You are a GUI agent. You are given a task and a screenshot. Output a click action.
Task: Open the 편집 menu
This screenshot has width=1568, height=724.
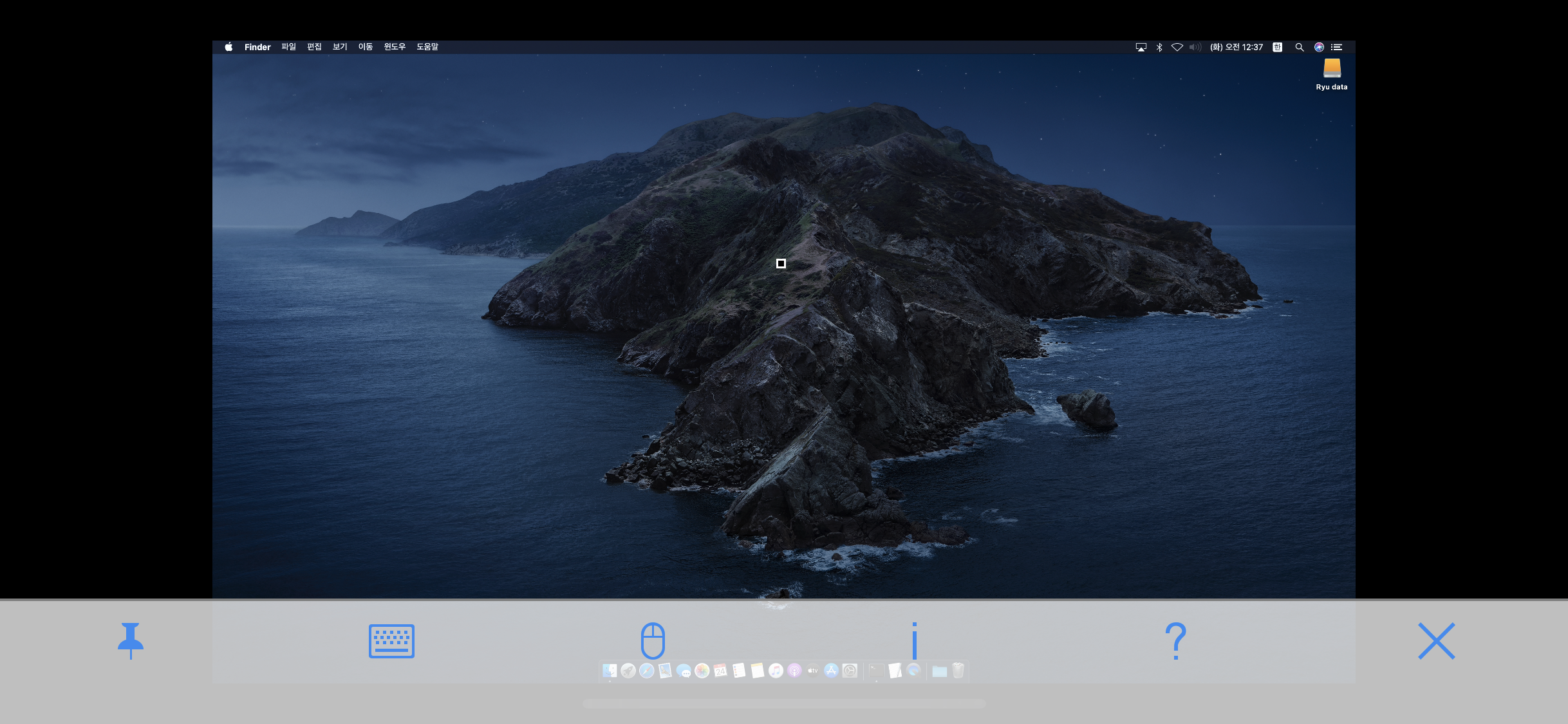coord(314,47)
